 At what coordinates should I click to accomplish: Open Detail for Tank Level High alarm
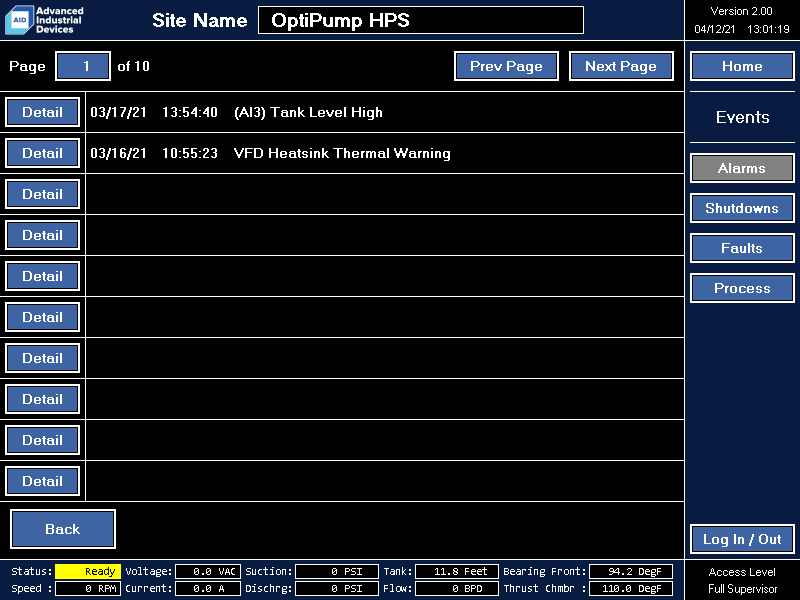[x=42, y=112]
